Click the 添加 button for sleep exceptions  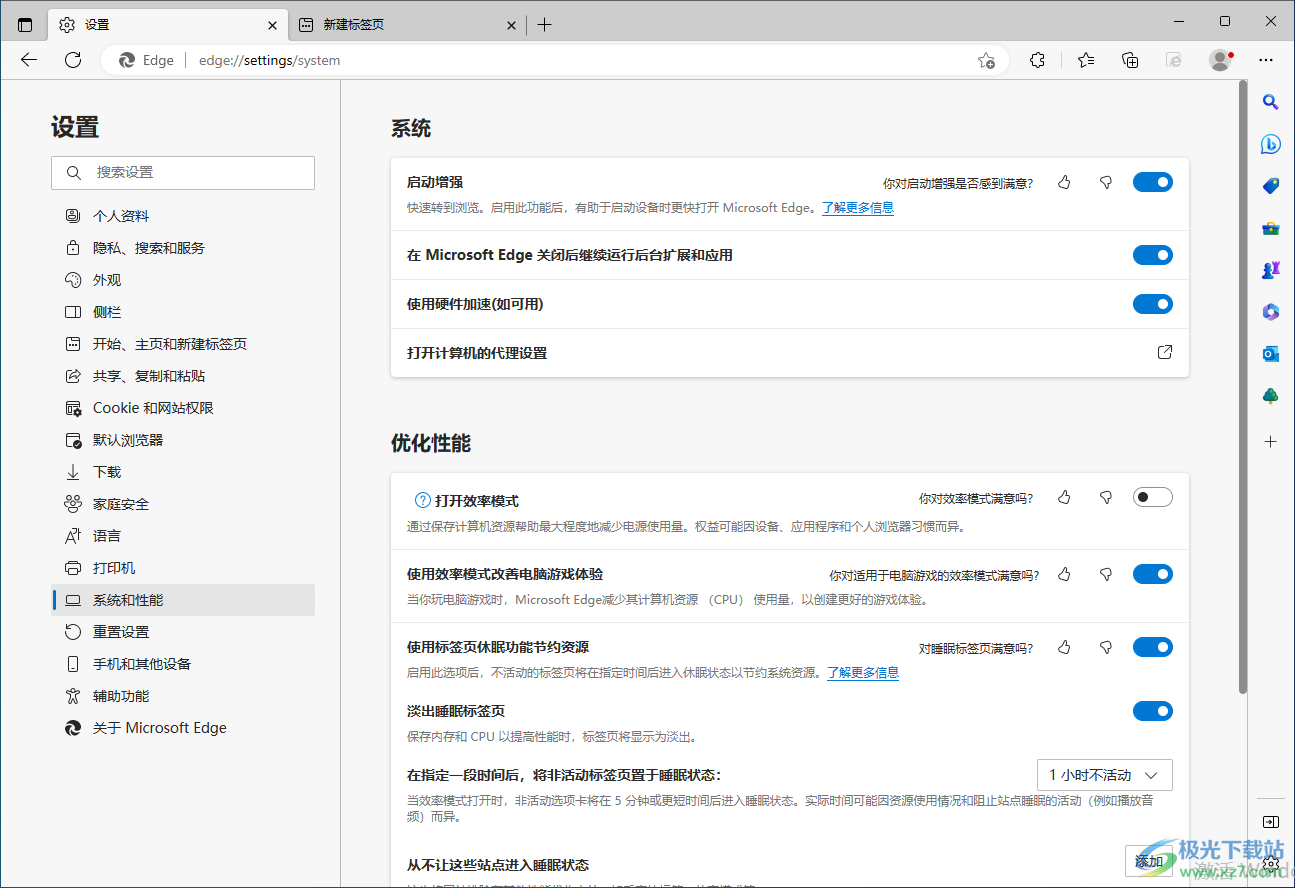pos(1149,861)
